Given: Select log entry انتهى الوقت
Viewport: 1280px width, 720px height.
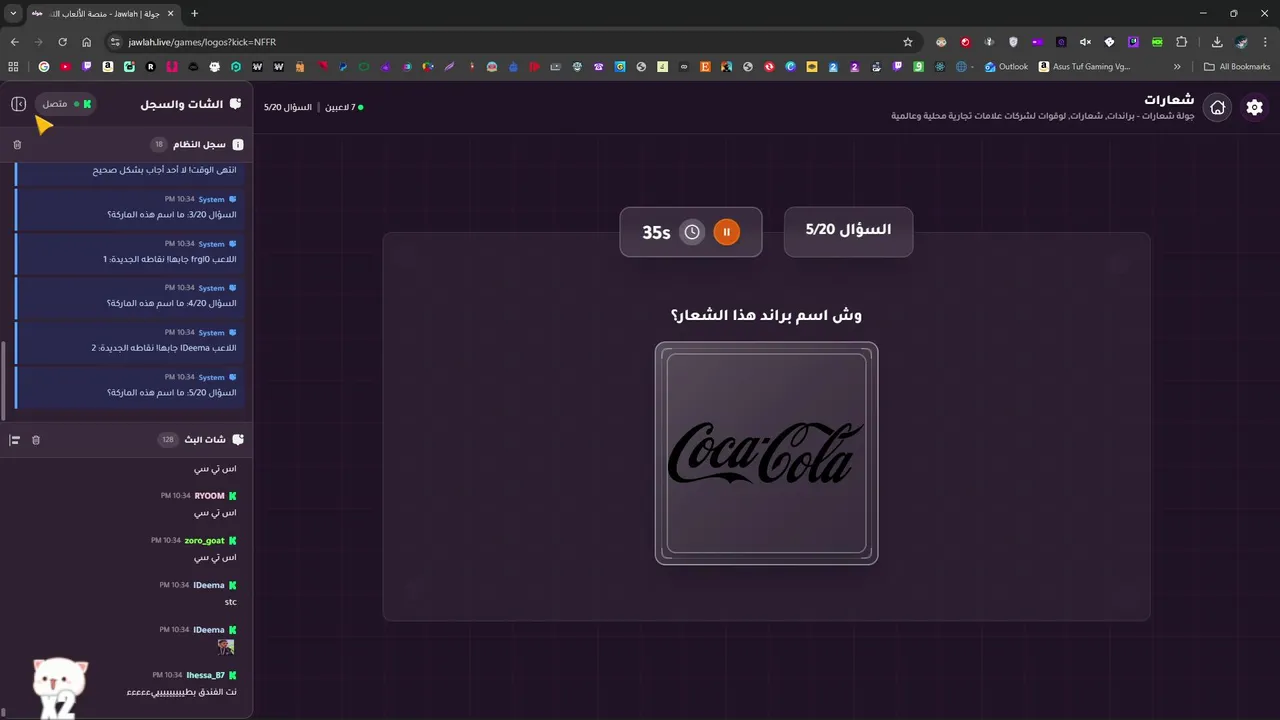Looking at the screenshot, I should coord(127,171).
